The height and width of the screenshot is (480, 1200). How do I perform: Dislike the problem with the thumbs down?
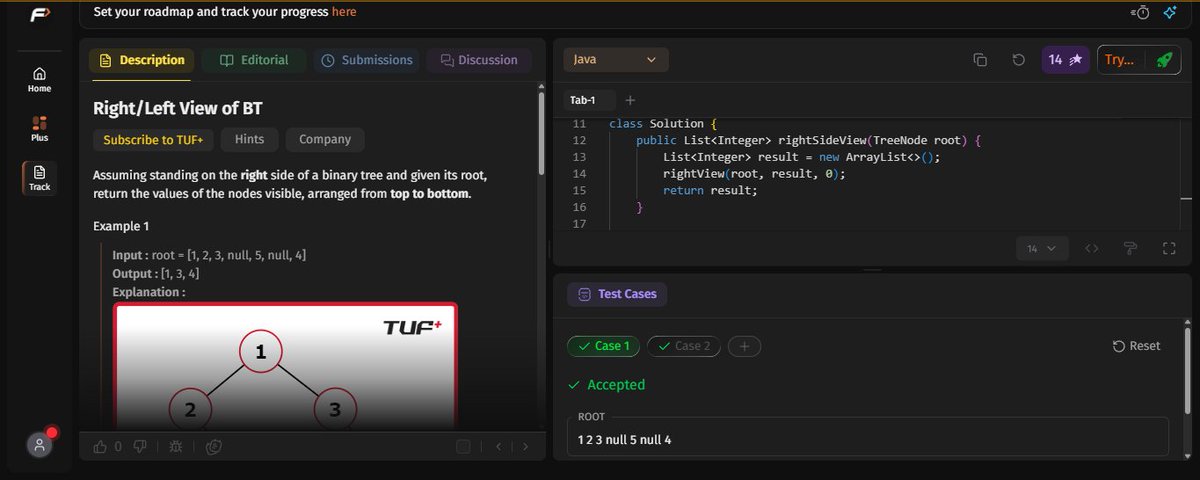point(140,447)
